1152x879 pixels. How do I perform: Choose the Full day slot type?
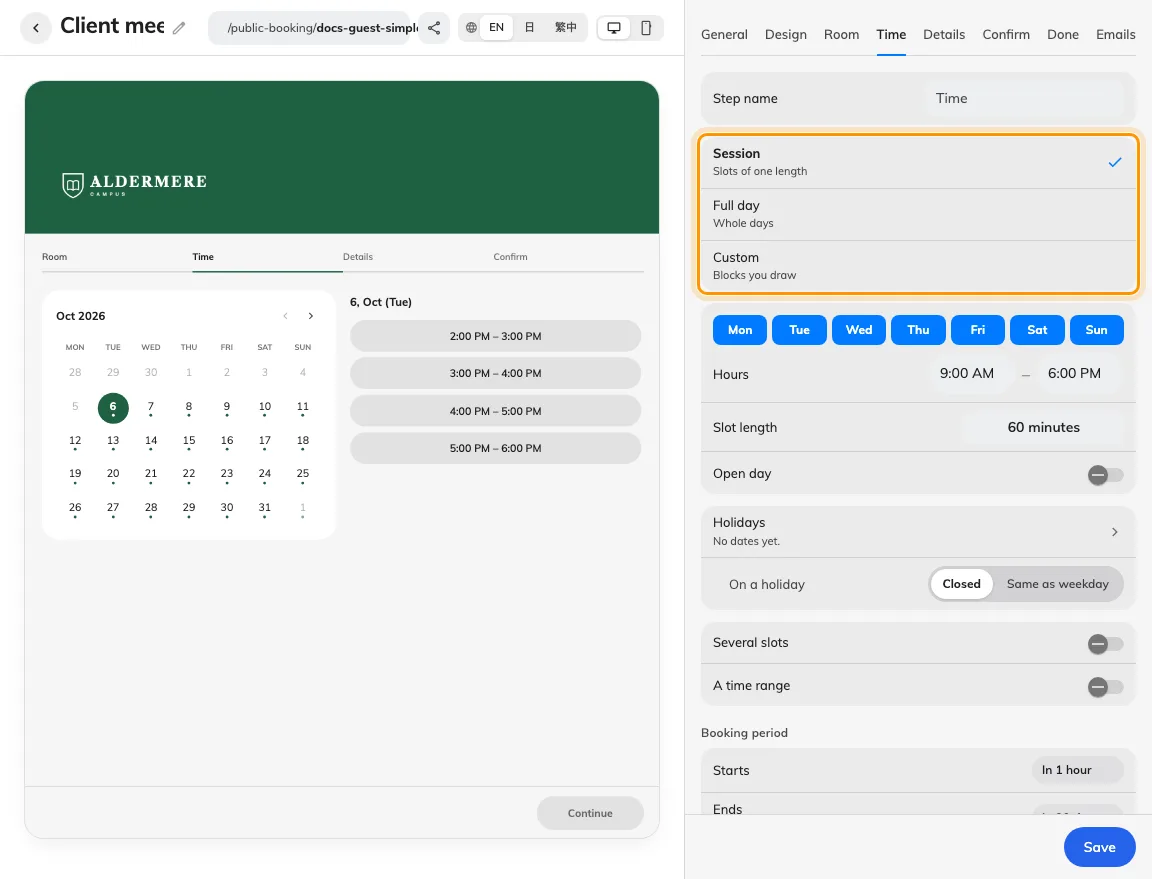point(918,215)
